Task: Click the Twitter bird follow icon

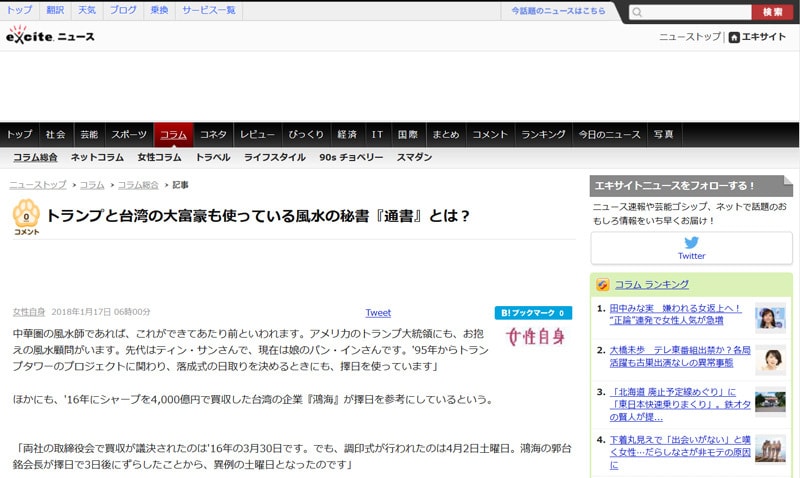Action: point(691,242)
